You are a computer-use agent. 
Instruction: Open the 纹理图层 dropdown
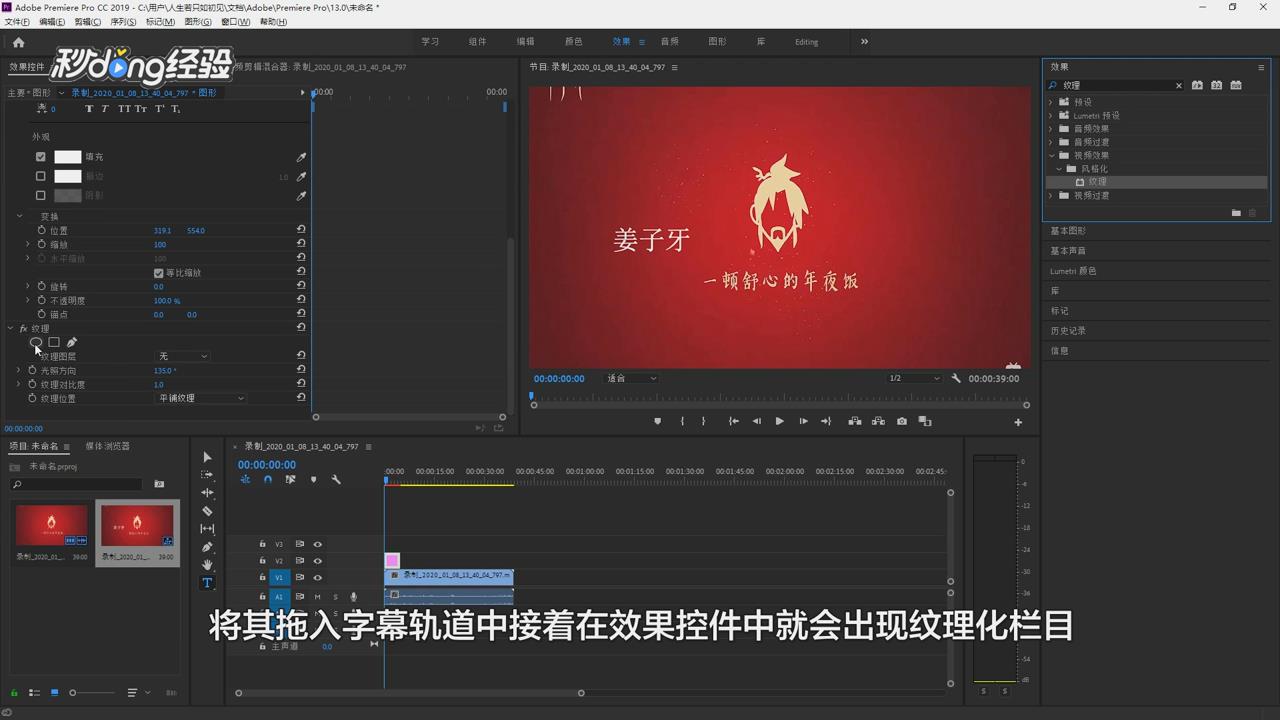[182, 356]
